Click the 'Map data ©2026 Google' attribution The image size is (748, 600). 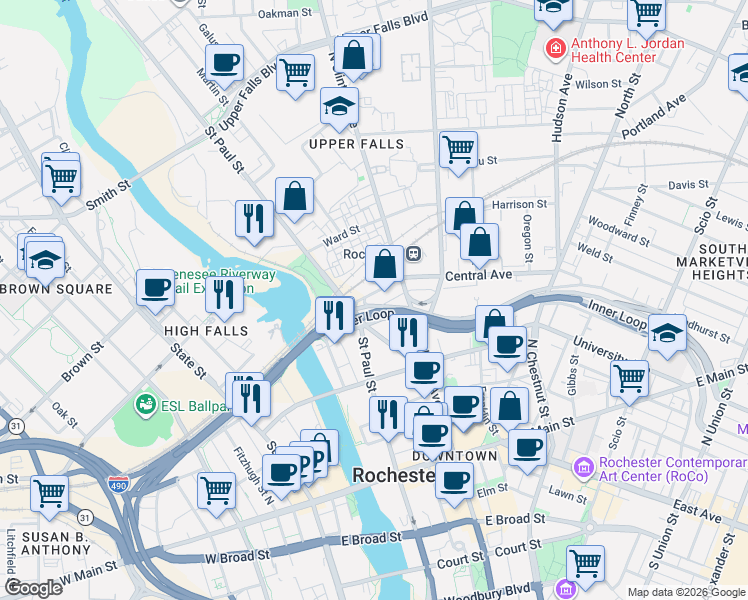pyautogui.click(x=686, y=593)
